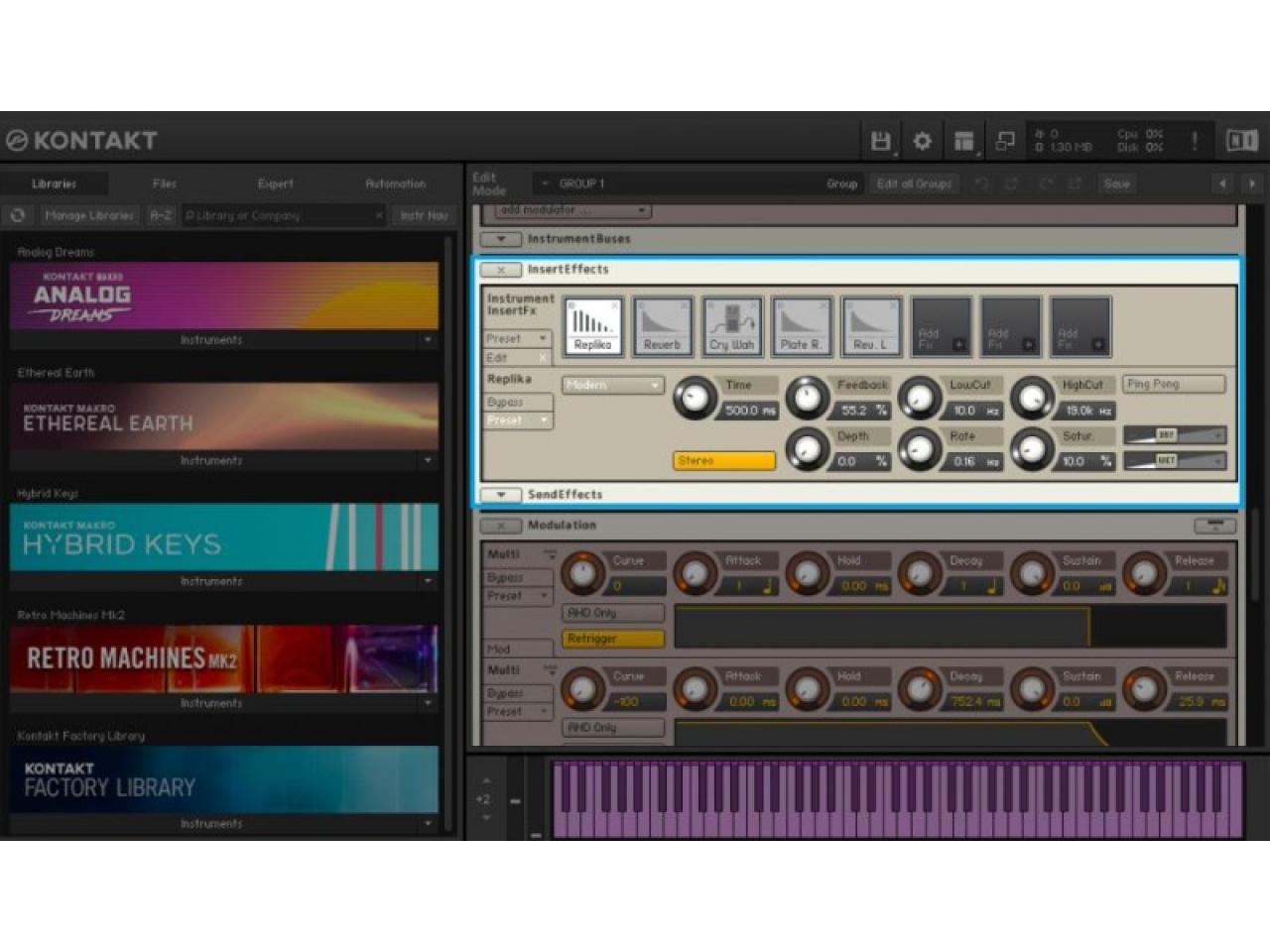1270x952 pixels.
Task: Click the Kontakt logo
Action: pyautogui.click(x=82, y=141)
